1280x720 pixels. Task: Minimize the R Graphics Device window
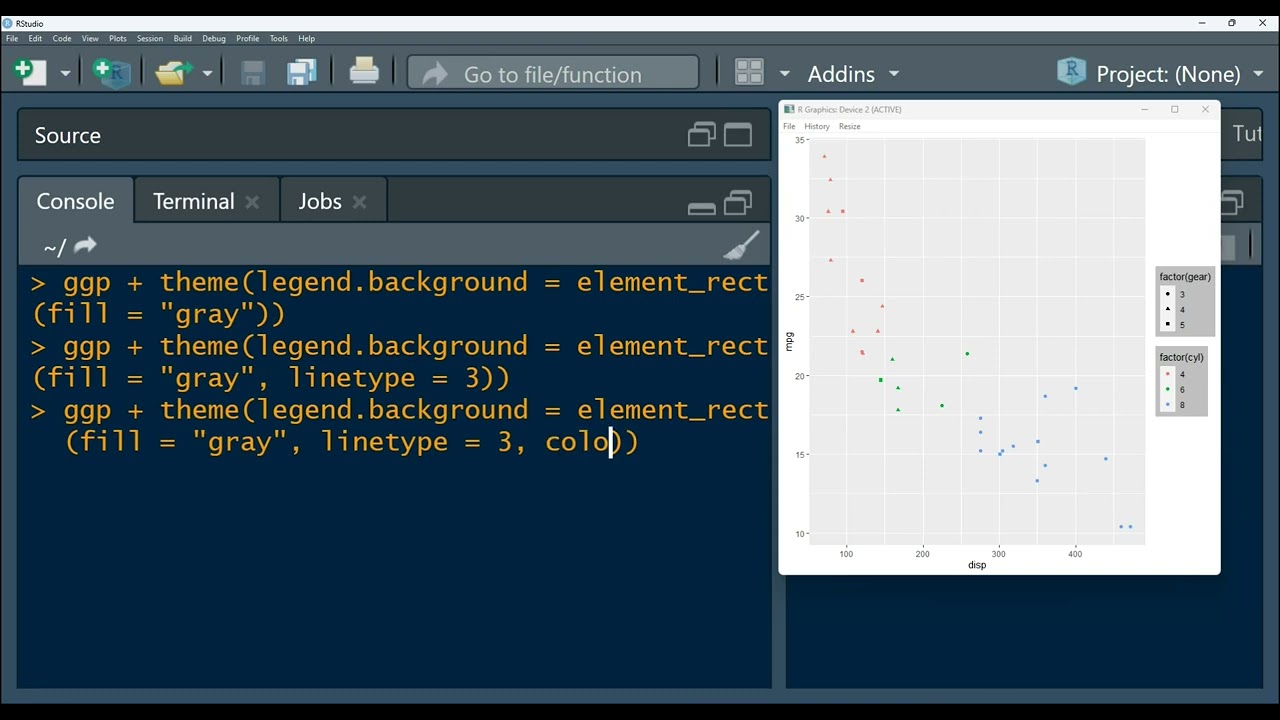(1145, 109)
